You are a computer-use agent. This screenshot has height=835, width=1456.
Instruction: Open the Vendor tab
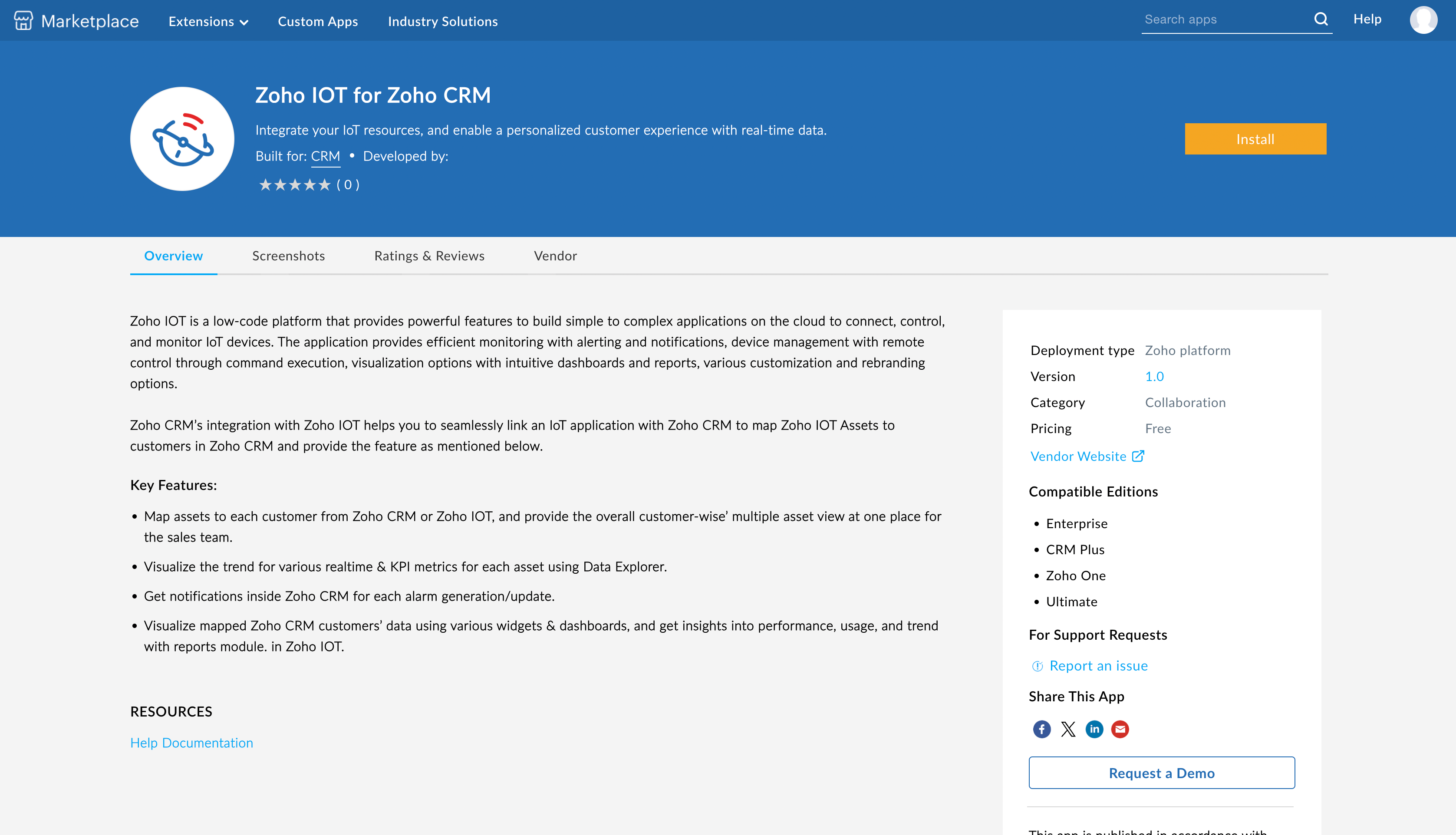pyautogui.click(x=555, y=256)
